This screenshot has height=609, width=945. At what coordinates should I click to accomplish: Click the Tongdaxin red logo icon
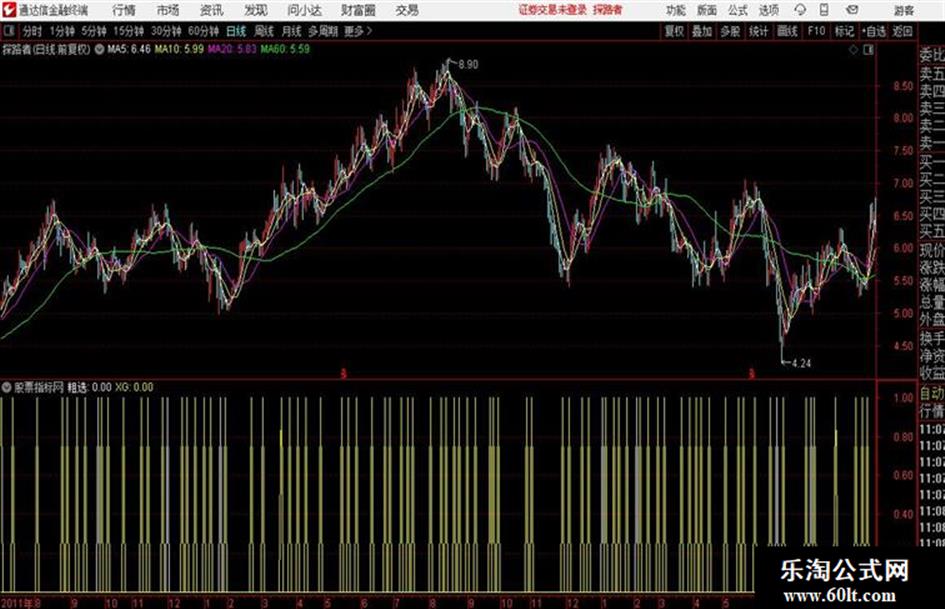pos(9,10)
